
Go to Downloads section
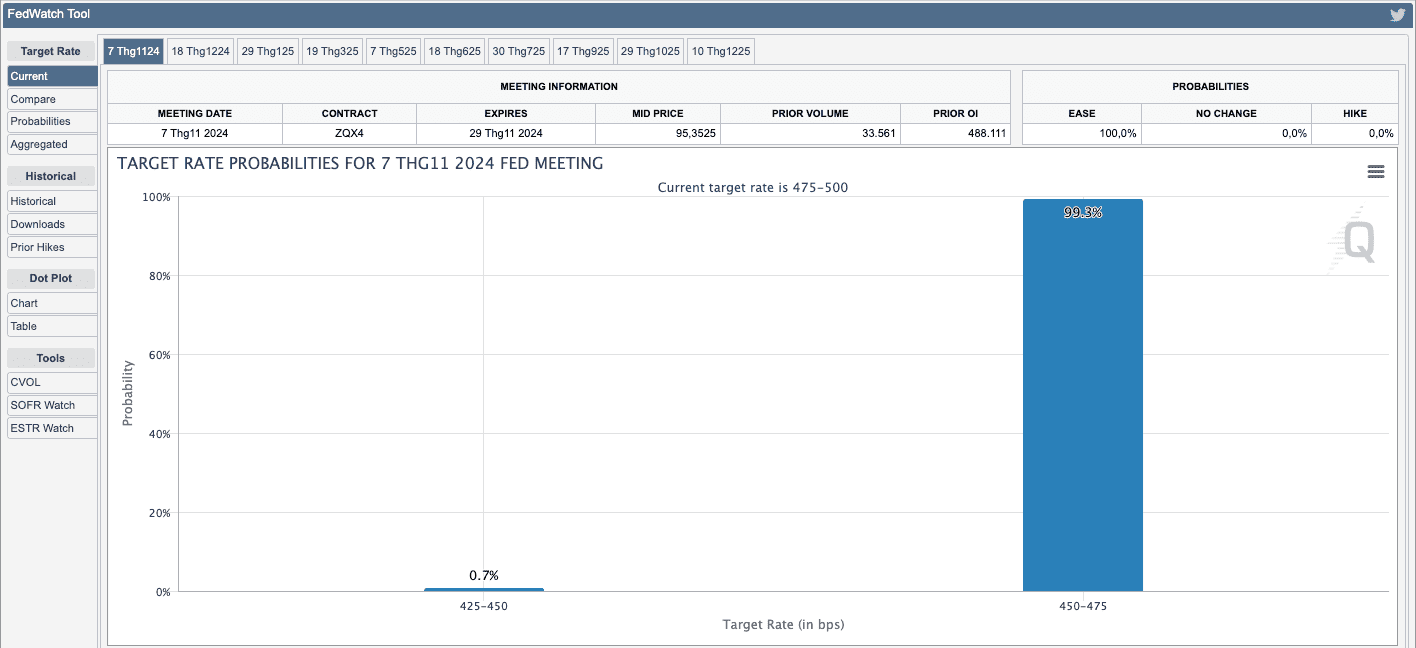pos(52,224)
